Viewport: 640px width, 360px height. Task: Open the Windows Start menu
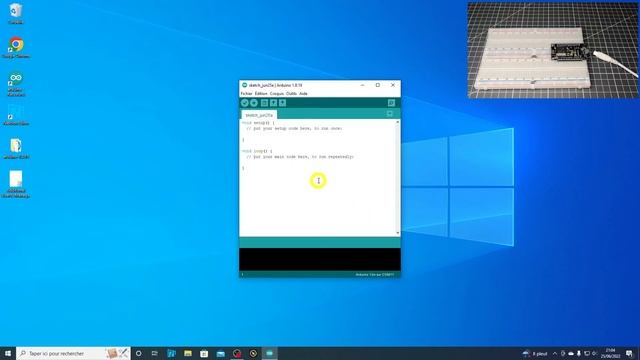8,353
